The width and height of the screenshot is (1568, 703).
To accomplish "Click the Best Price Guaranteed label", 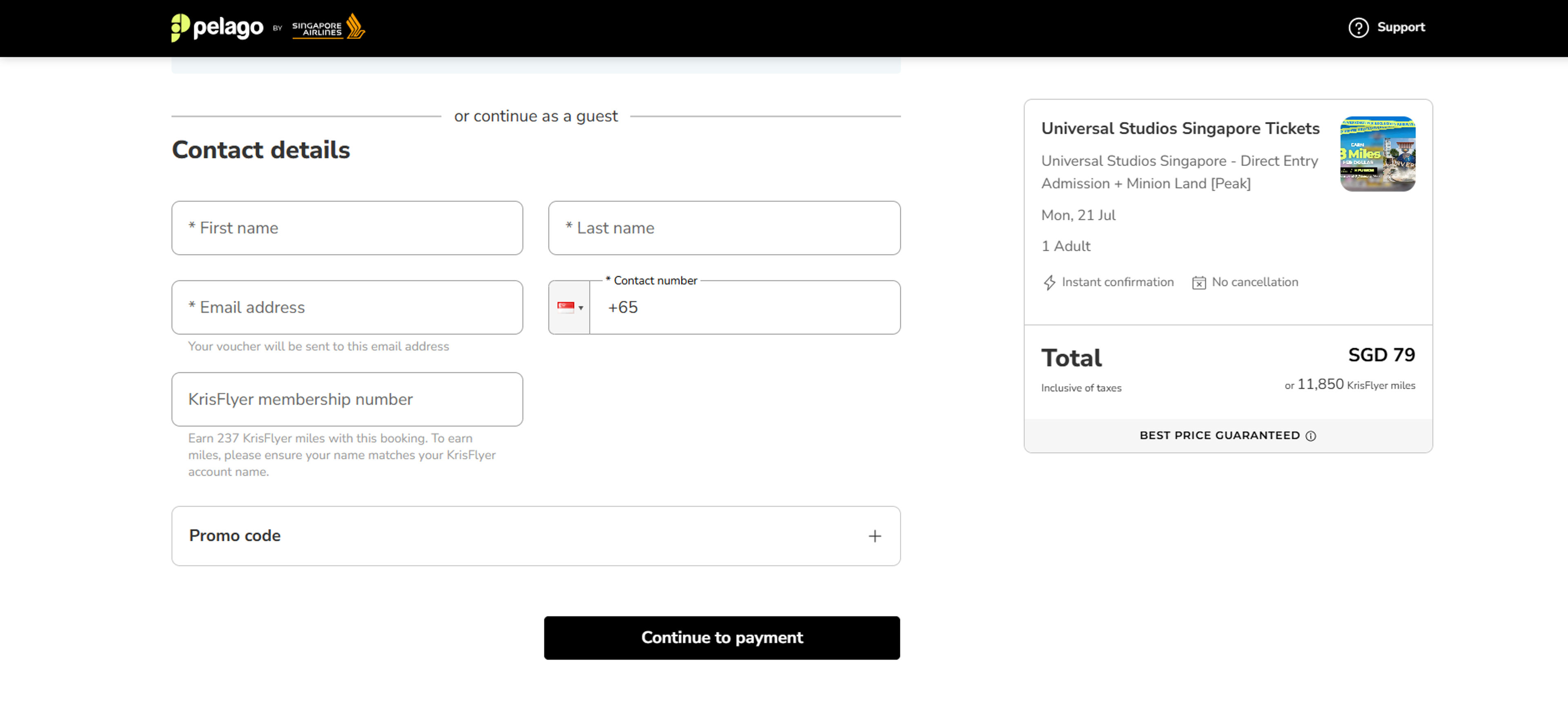I will tap(1219, 436).
